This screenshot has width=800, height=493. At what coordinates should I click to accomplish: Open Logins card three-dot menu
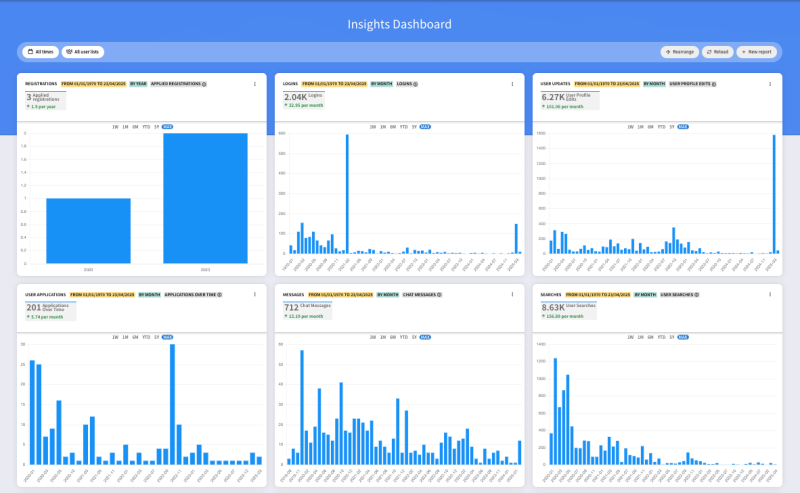click(x=512, y=84)
